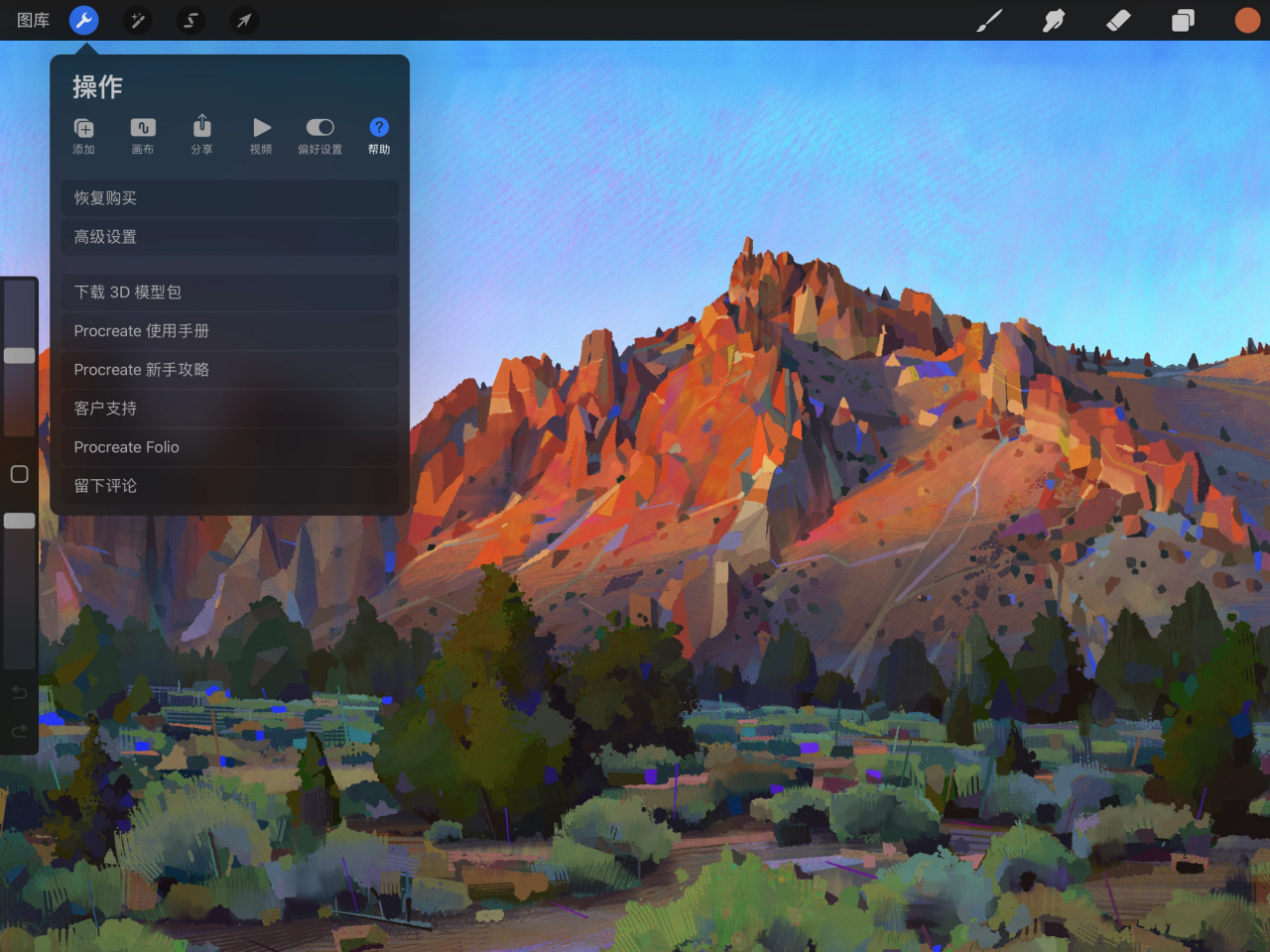Open the Adjustments magic wand menu

137,20
